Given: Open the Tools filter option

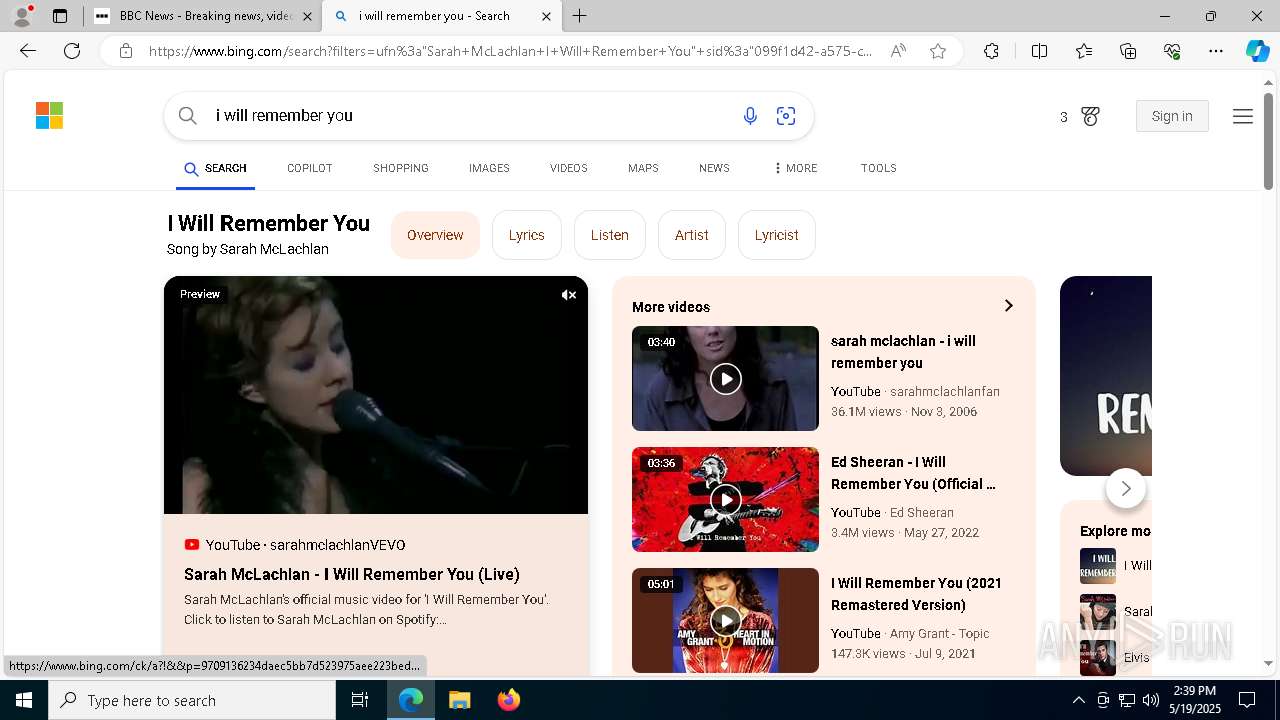Looking at the screenshot, I should click(x=878, y=168).
